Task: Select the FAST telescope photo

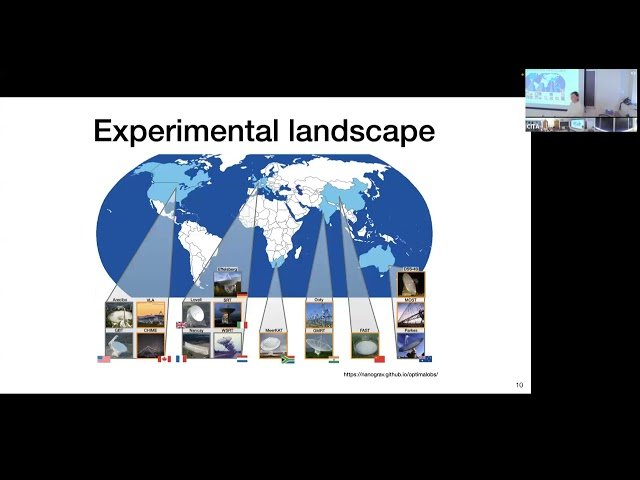Action: pyautogui.click(x=364, y=346)
